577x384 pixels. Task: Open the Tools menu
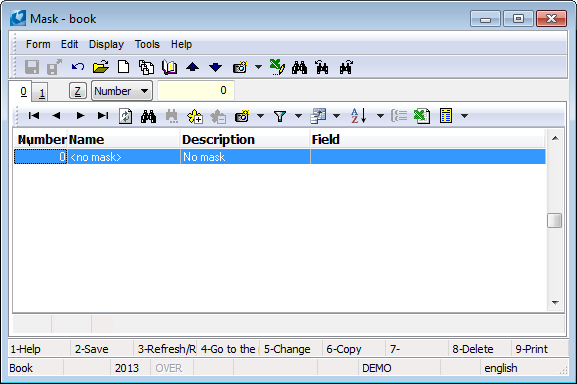point(147,44)
